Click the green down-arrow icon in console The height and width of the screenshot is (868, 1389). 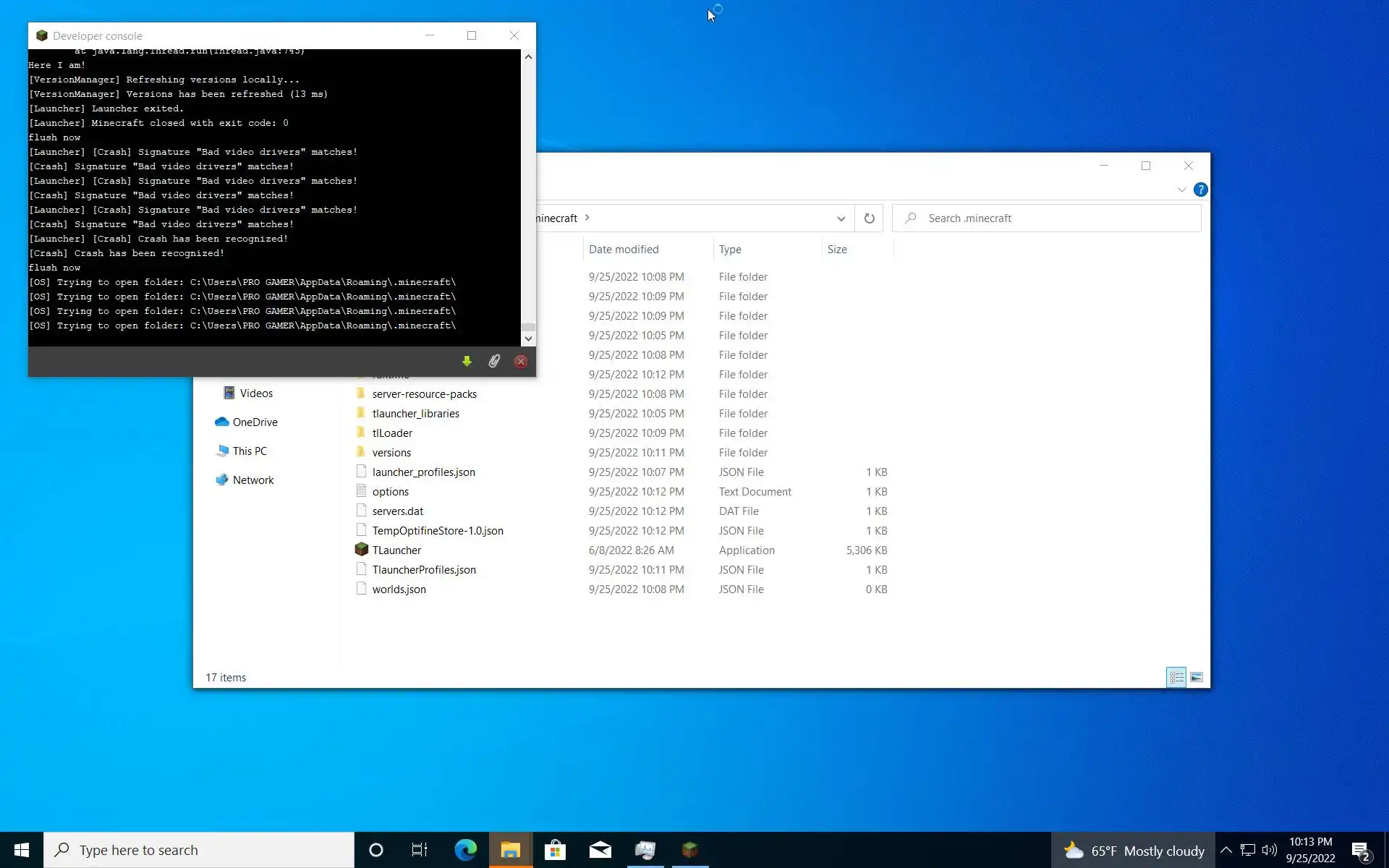pyautogui.click(x=467, y=361)
